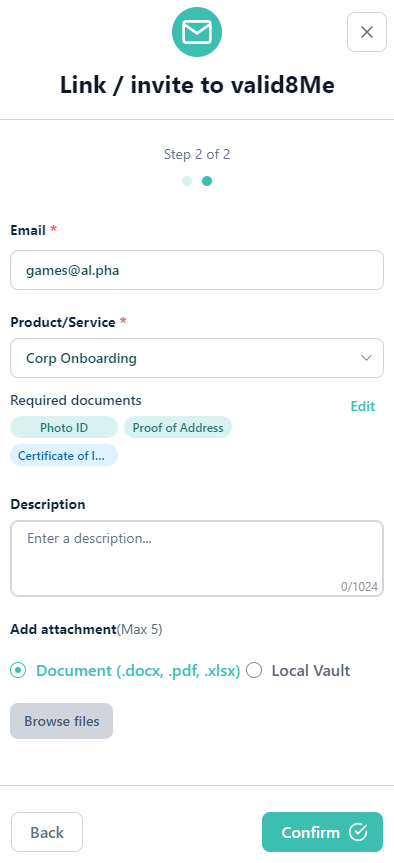Focus the Email input field
The width and height of the screenshot is (394, 863).
(197, 270)
